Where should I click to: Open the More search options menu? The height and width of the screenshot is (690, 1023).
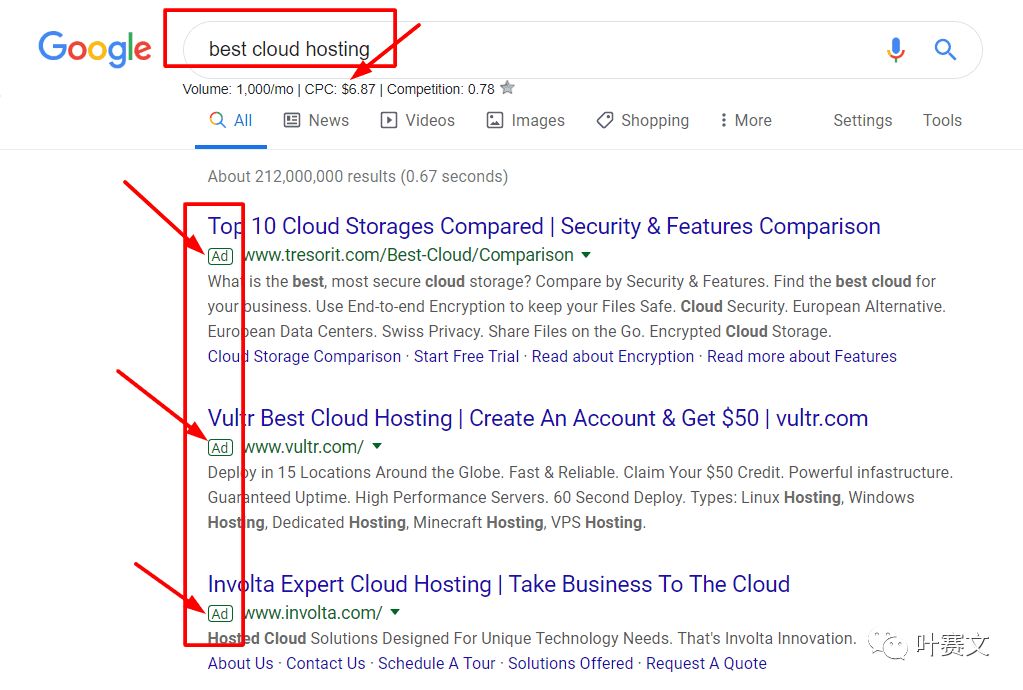746,121
